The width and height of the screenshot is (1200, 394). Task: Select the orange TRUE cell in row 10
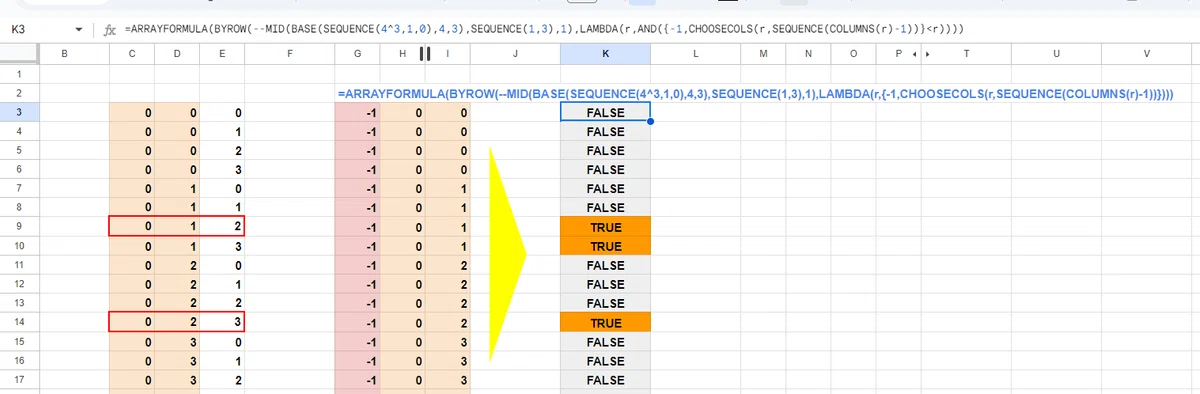pos(606,246)
